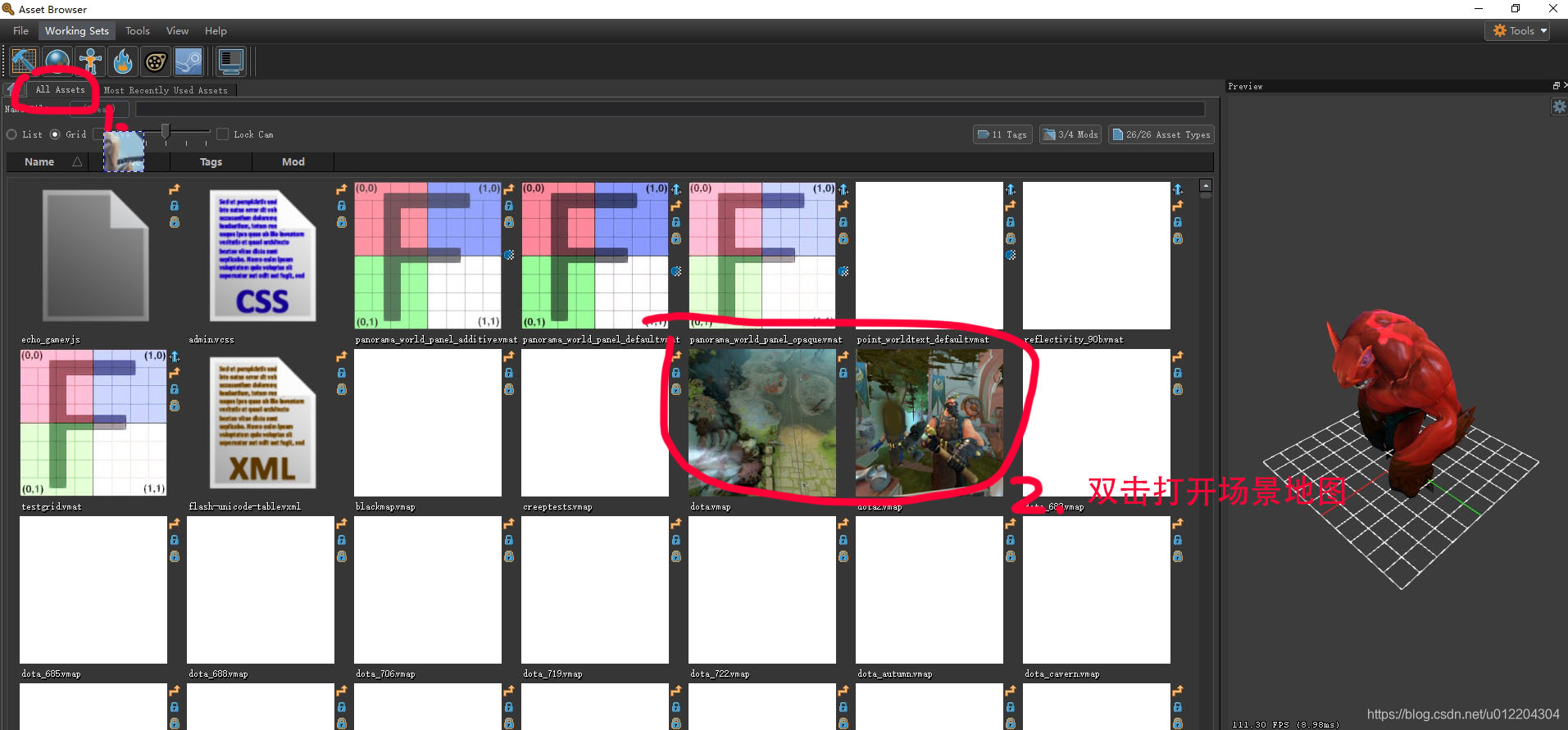Click checkered sphere icon beside panorama_world_panel_default.vmat
This screenshot has height=730, width=1568.
pos(676,271)
